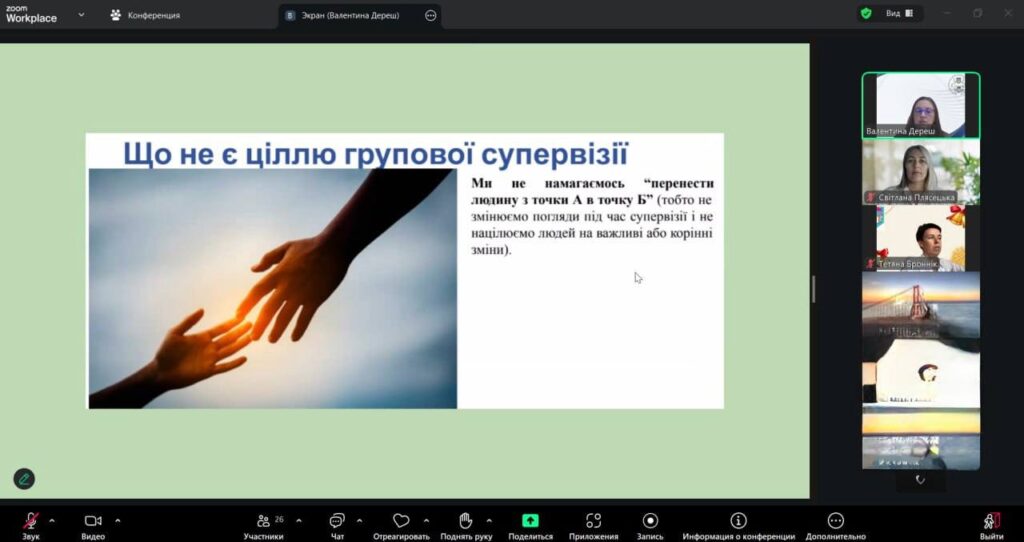Screen dimensions: 1024x542
Task: Click the green Поделиться share screen icon
Action: pyautogui.click(x=530, y=521)
